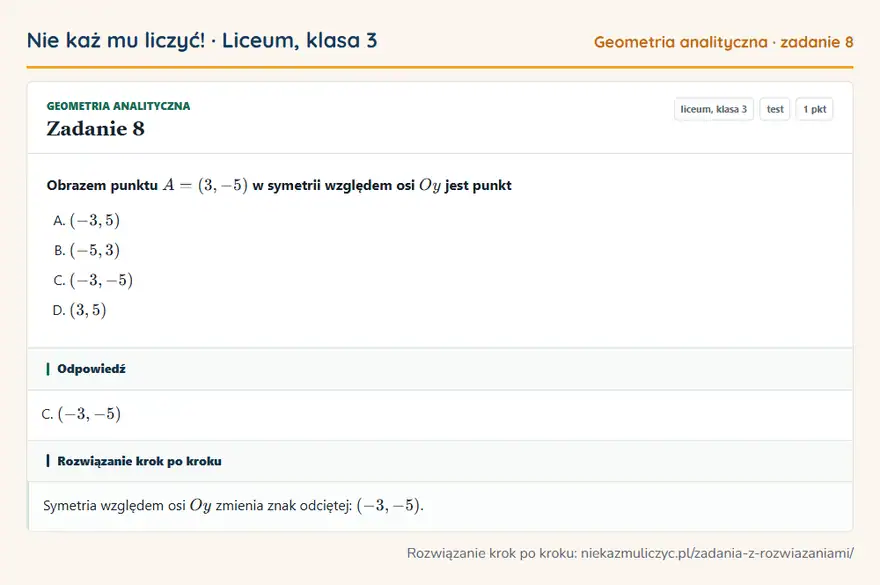The width and height of the screenshot is (880, 585).
Task: Select answer option B (−5, 3)
Action: (x=86, y=250)
